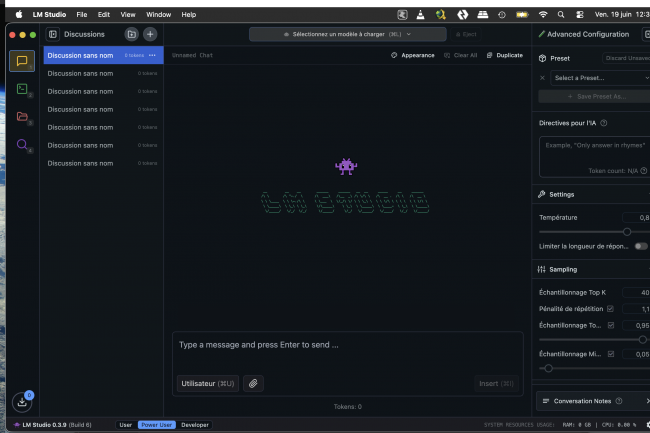Adjust Échantillonnage Min P slider handle
Viewport: 650px width, 433px height.
tap(548, 368)
